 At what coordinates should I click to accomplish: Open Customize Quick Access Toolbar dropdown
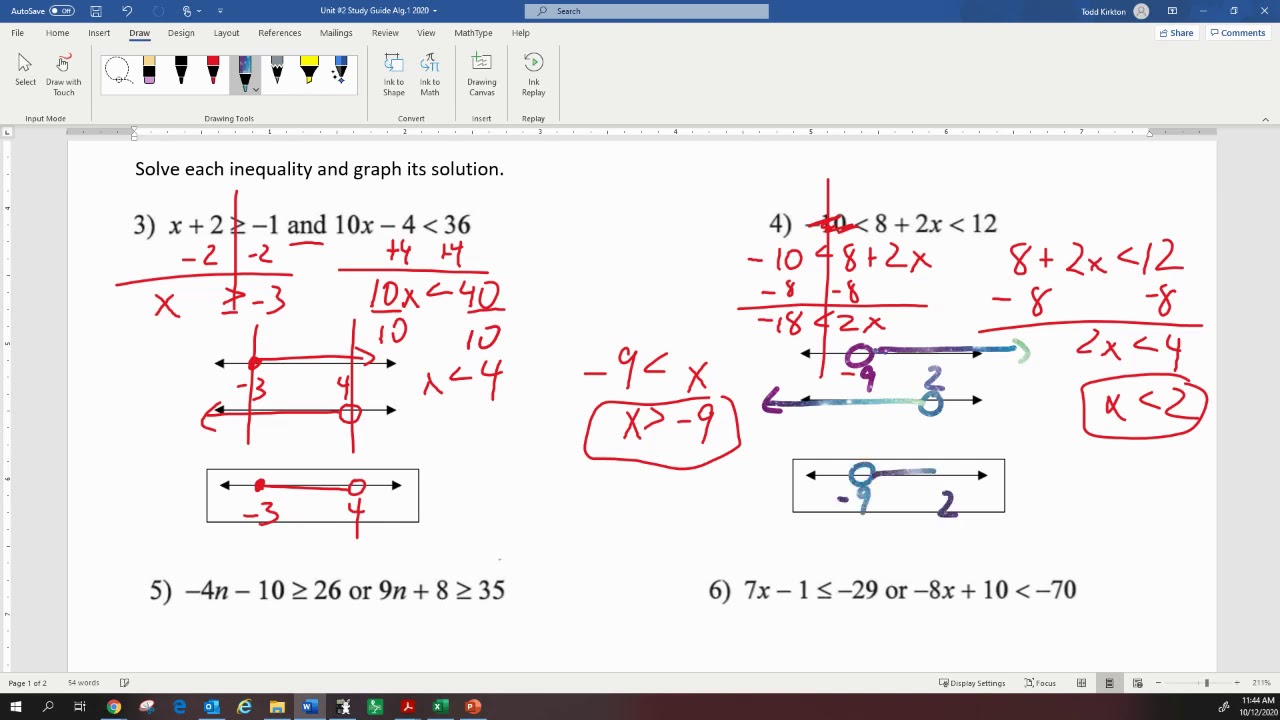click(x=219, y=11)
